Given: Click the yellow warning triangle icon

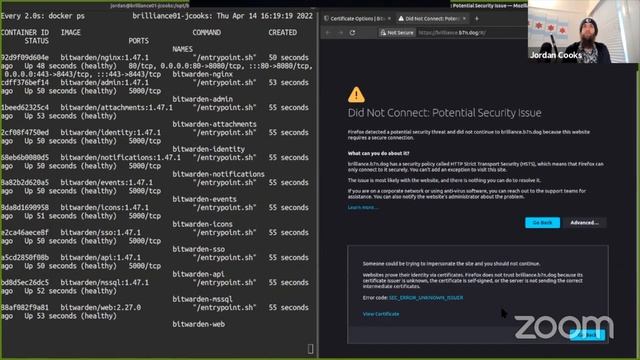Looking at the screenshot, I should click(x=356, y=94).
